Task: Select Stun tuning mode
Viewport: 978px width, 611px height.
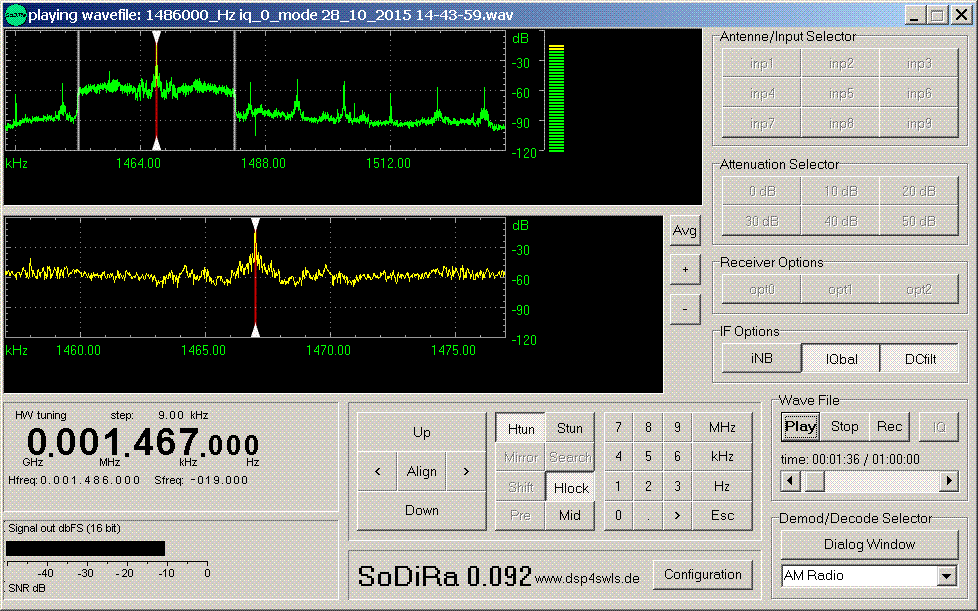Action: pos(569,428)
